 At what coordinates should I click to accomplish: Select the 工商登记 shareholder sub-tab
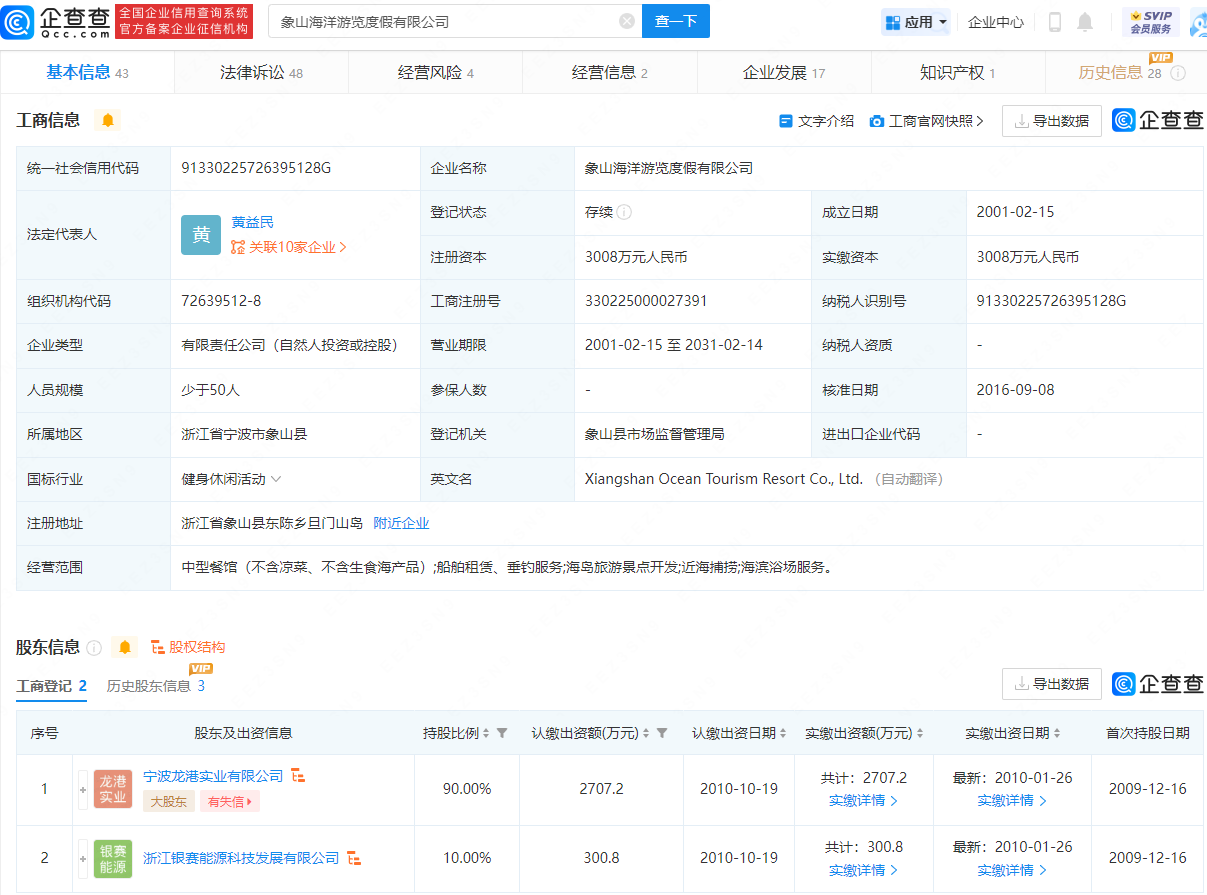click(52, 686)
